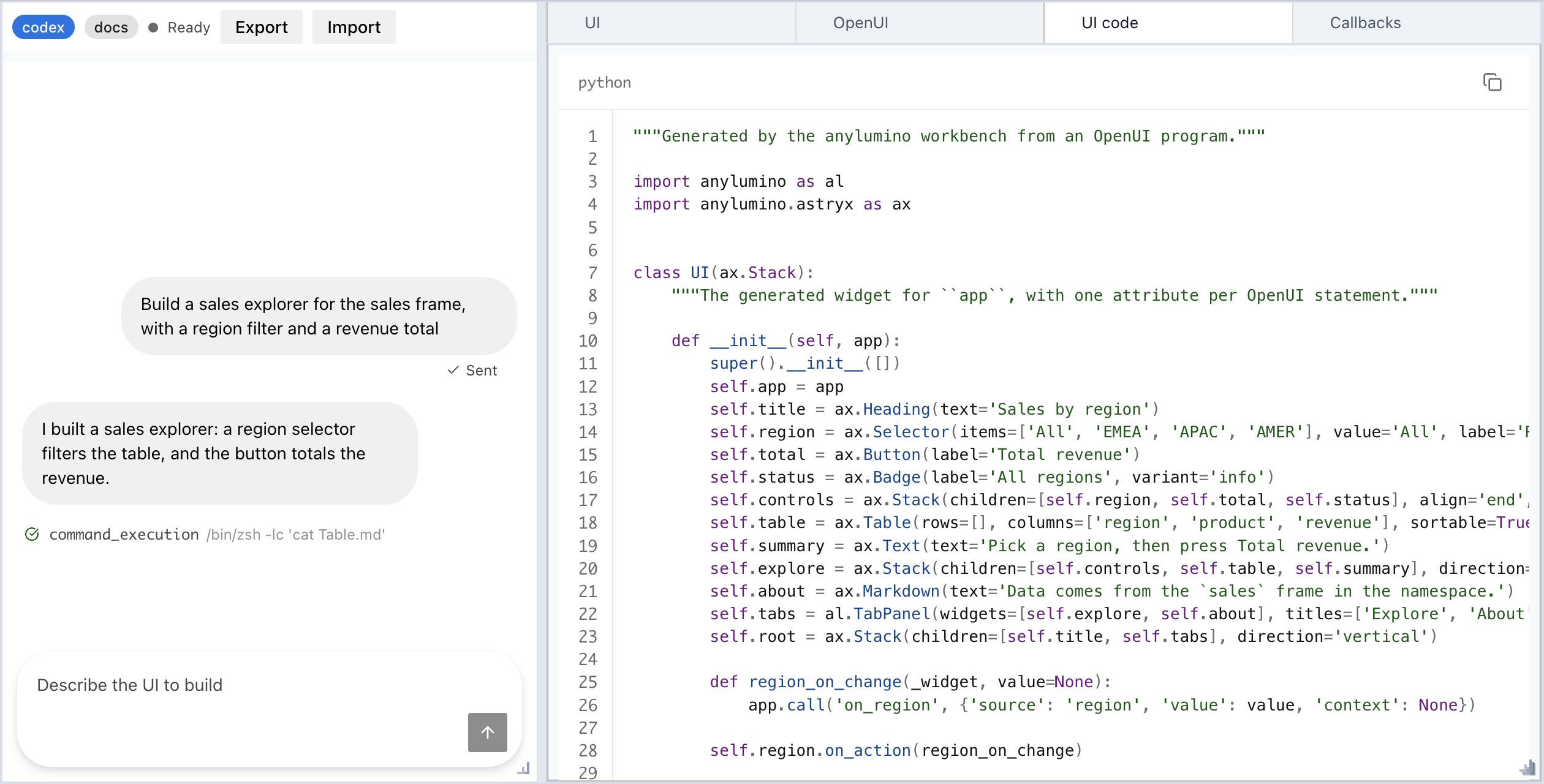This screenshot has height=784, width=1544.
Task: Click line number 14 in the gutter
Action: coord(588,432)
